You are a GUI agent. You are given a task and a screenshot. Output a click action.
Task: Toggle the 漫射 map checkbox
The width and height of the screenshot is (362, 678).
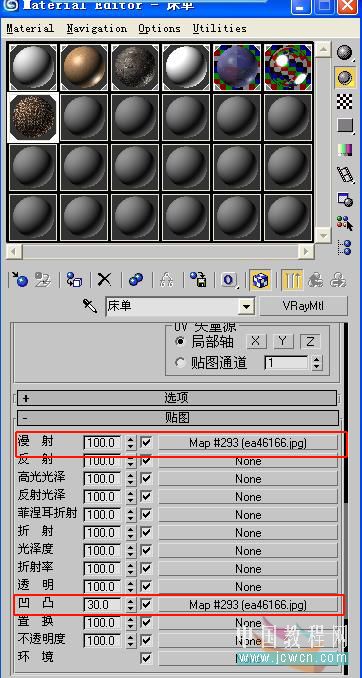[147, 442]
